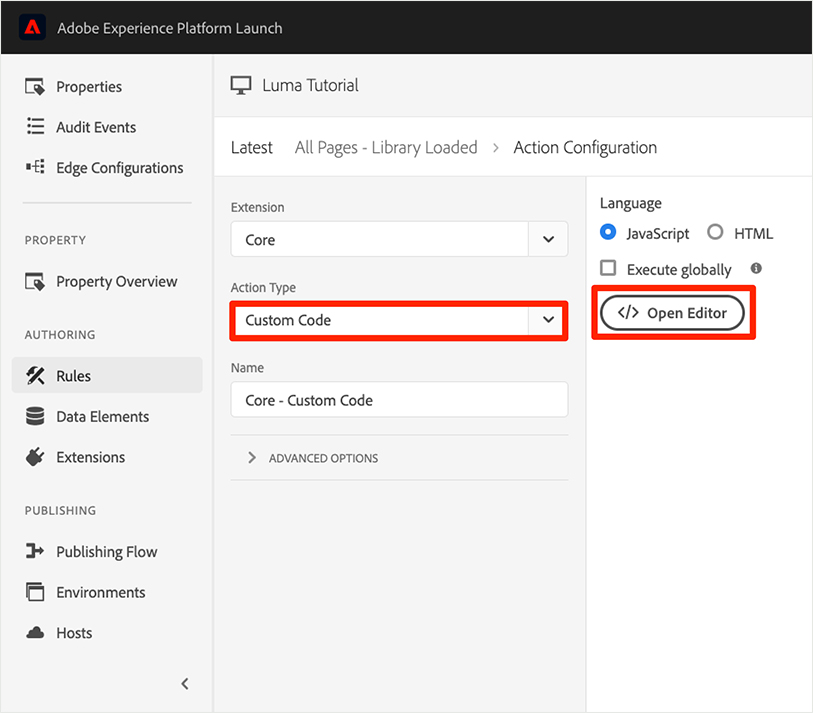Image resolution: width=813 pixels, height=713 pixels.
Task: Enable the Execute globally checkbox
Action: (x=608, y=268)
